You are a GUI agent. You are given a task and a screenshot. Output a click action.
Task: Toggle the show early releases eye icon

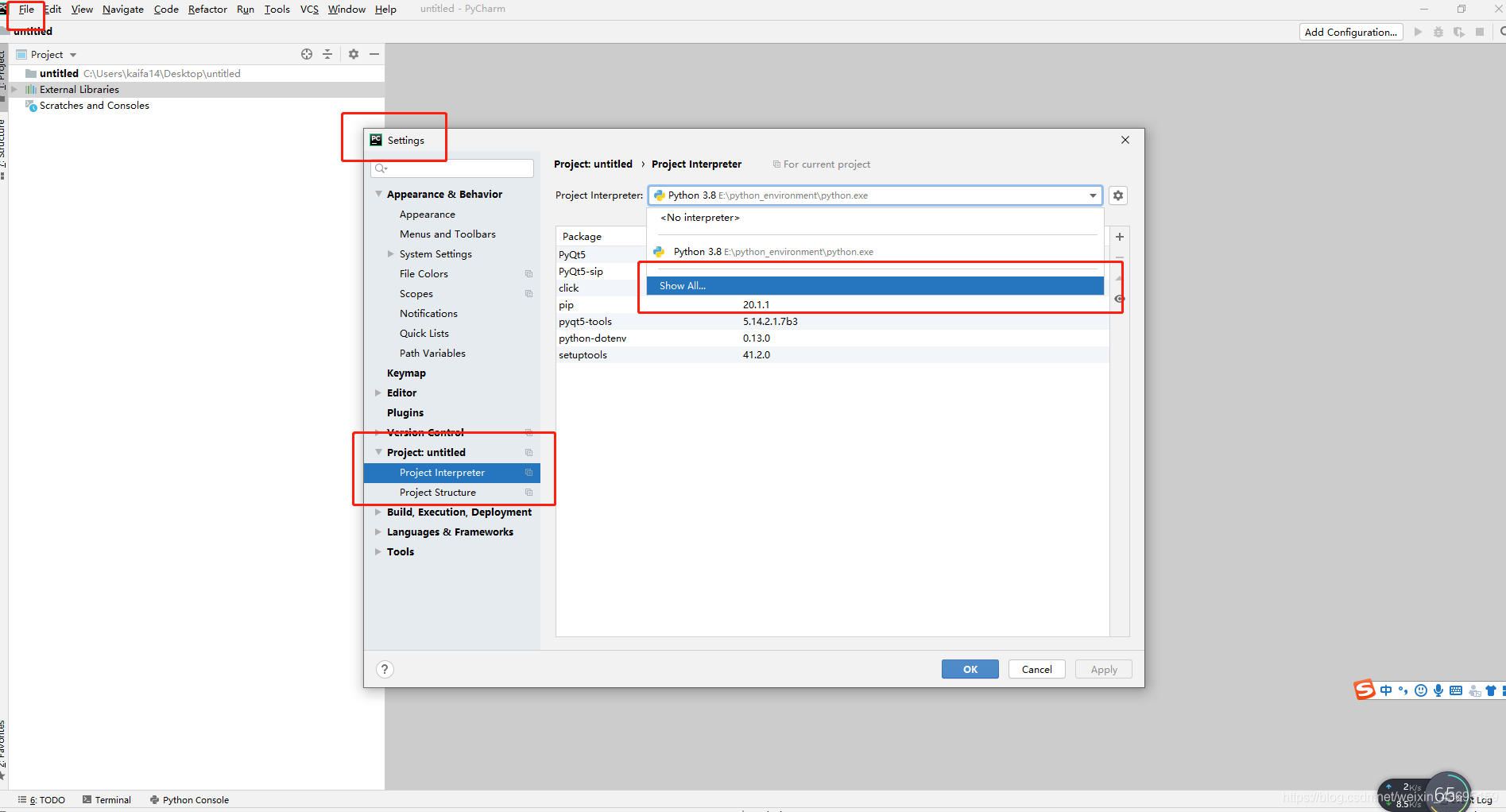[1119, 299]
